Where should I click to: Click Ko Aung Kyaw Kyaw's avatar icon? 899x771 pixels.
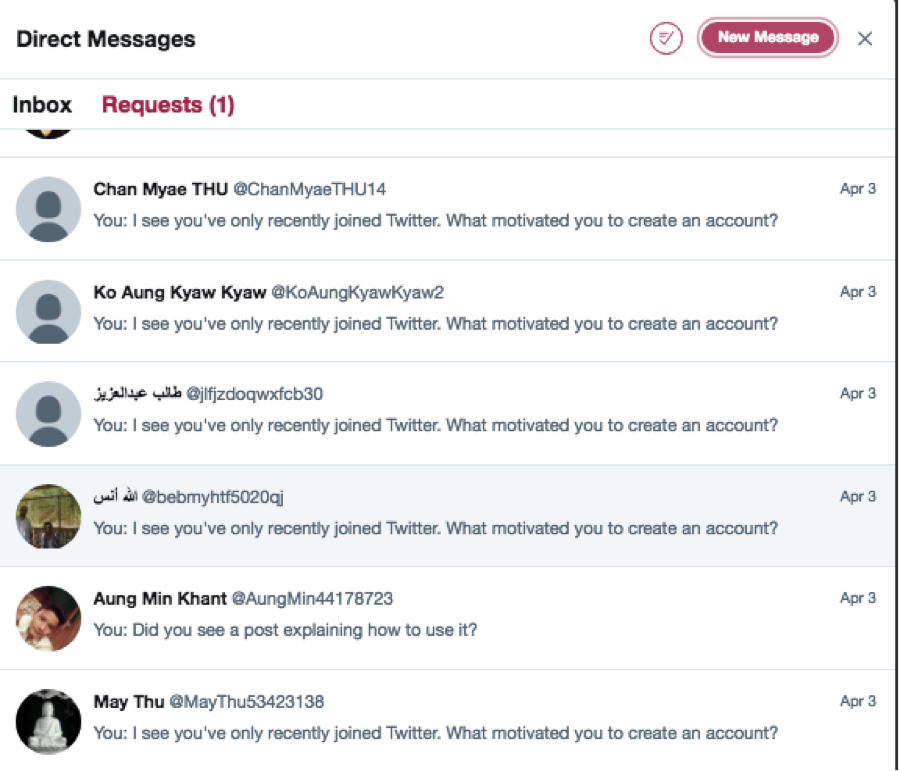(x=48, y=312)
